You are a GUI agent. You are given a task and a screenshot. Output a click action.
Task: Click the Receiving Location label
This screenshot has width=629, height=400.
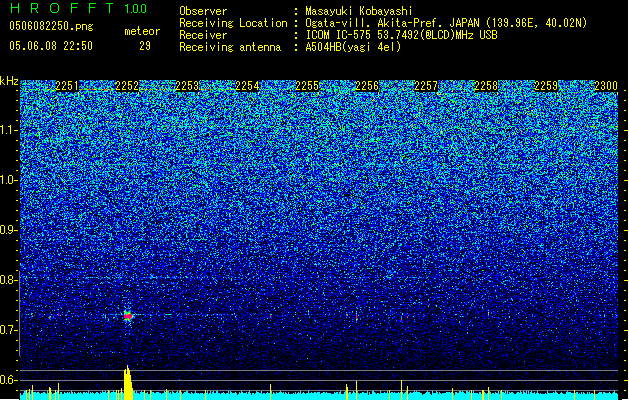[x=233, y=23]
